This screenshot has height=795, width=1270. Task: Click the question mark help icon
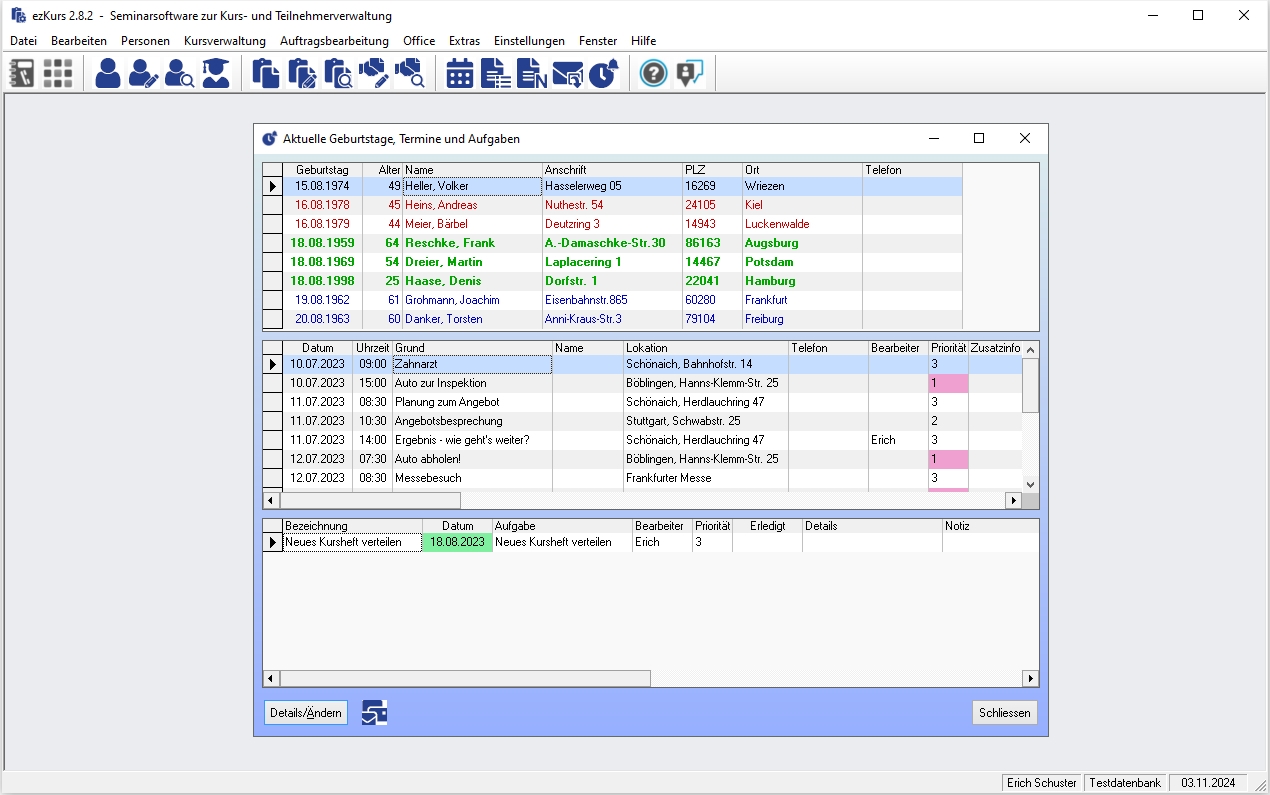pyautogui.click(x=653, y=73)
